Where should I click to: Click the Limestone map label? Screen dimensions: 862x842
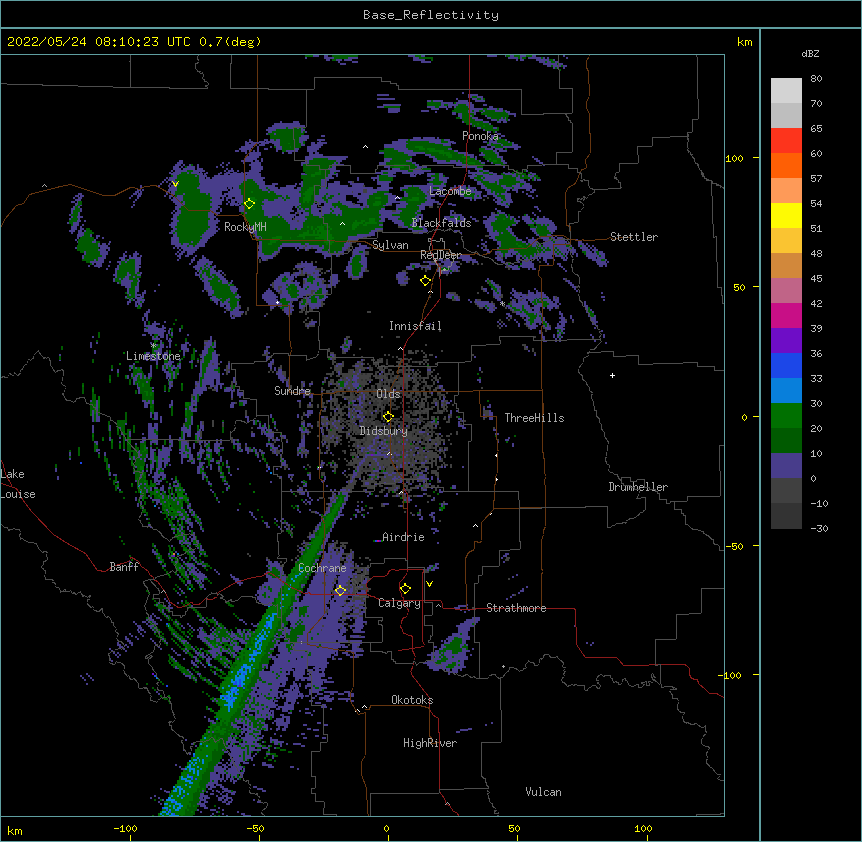tap(153, 356)
